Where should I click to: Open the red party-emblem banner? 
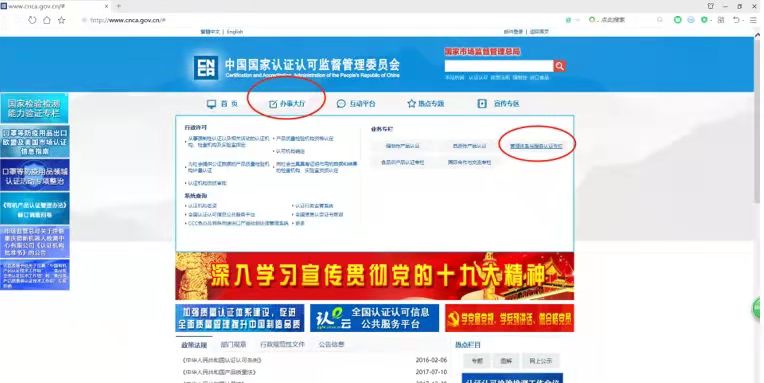510,318
